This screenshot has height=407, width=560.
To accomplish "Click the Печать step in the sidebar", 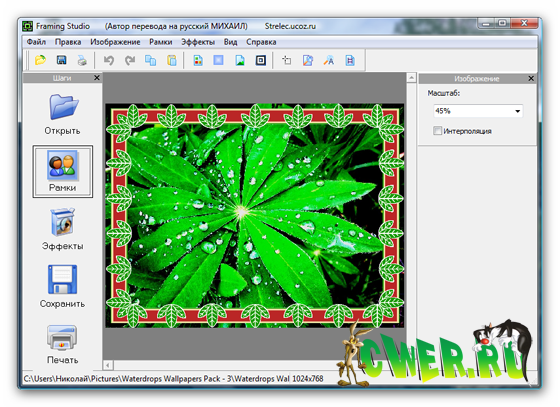I will (62, 344).
